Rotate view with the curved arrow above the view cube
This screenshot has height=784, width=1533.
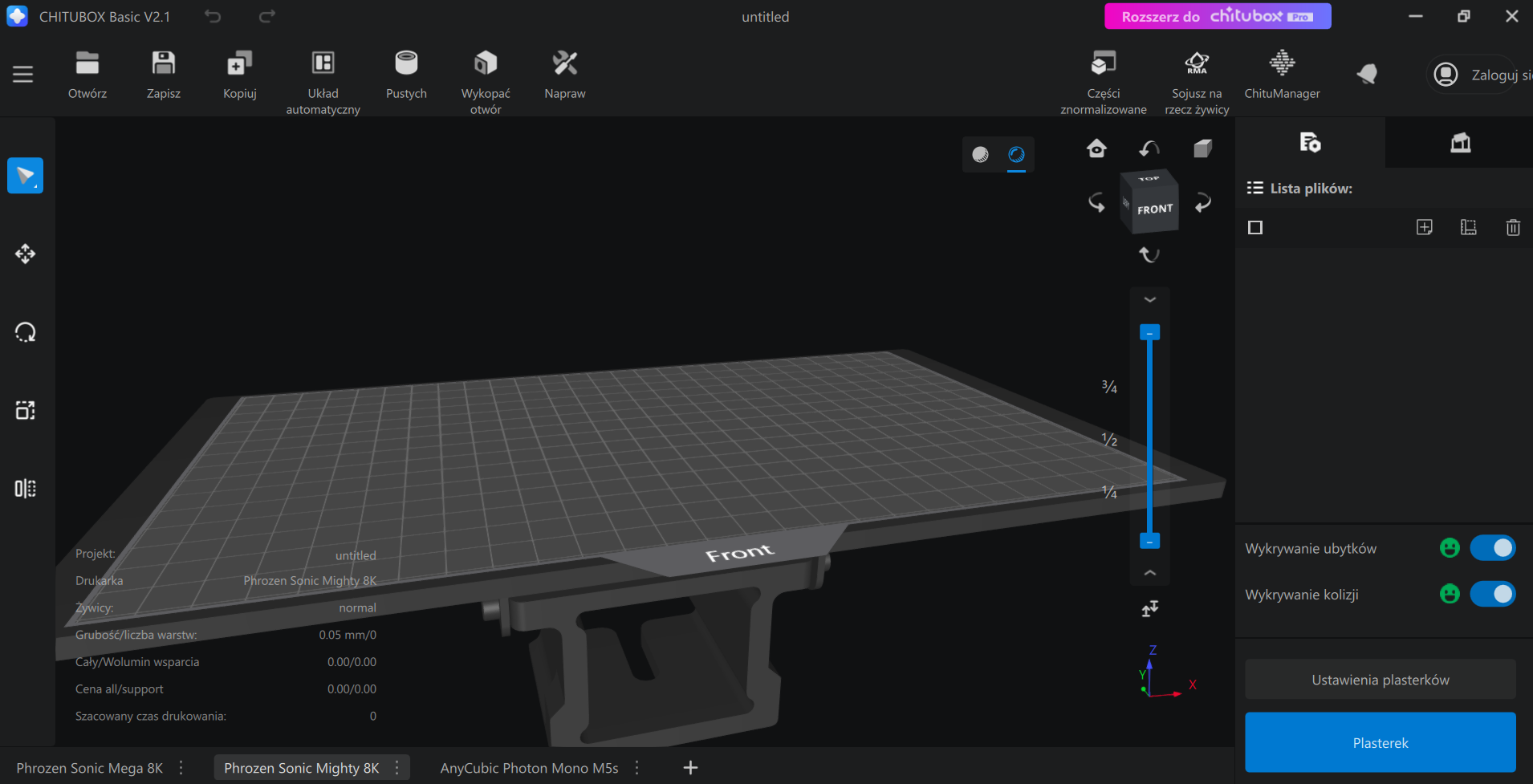[x=1149, y=148]
